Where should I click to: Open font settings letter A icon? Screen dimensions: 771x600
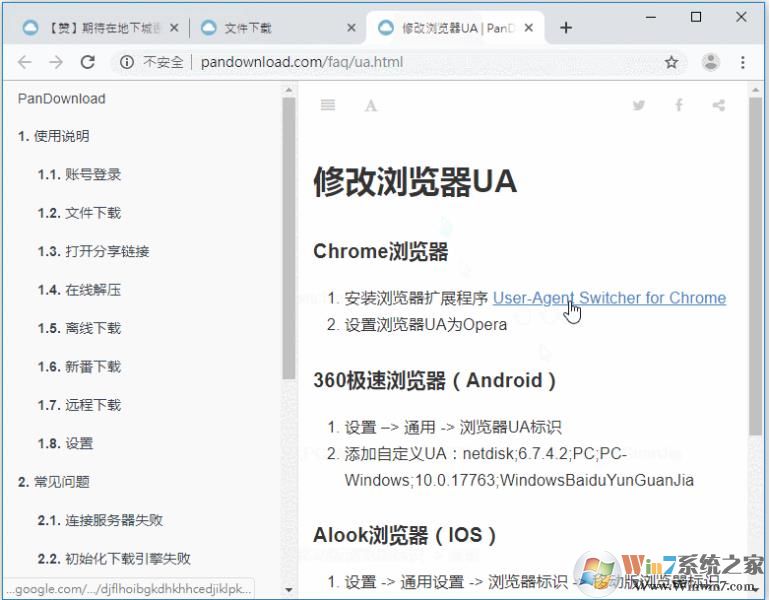tap(371, 105)
